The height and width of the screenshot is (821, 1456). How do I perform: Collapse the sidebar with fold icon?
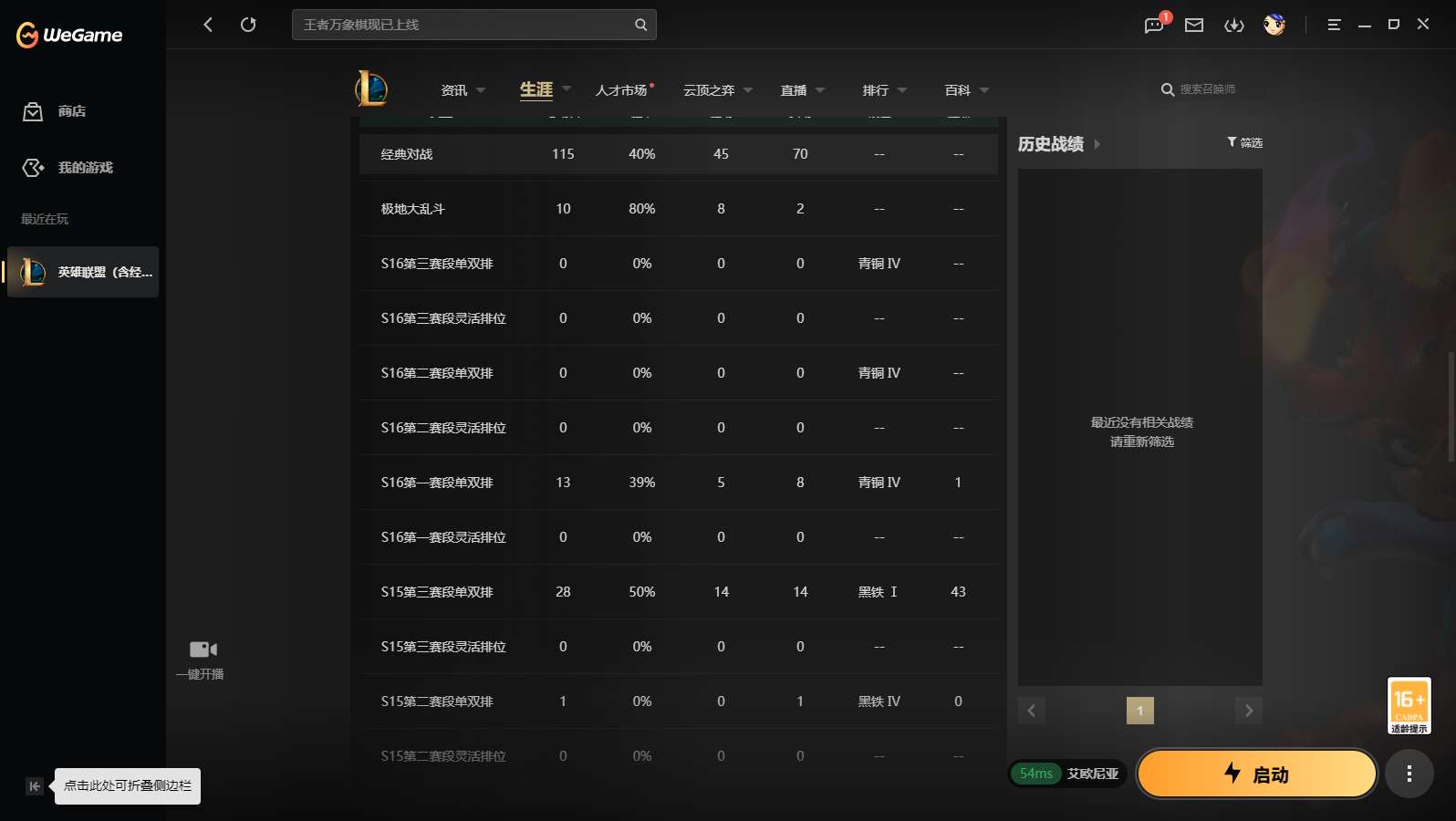click(x=35, y=786)
